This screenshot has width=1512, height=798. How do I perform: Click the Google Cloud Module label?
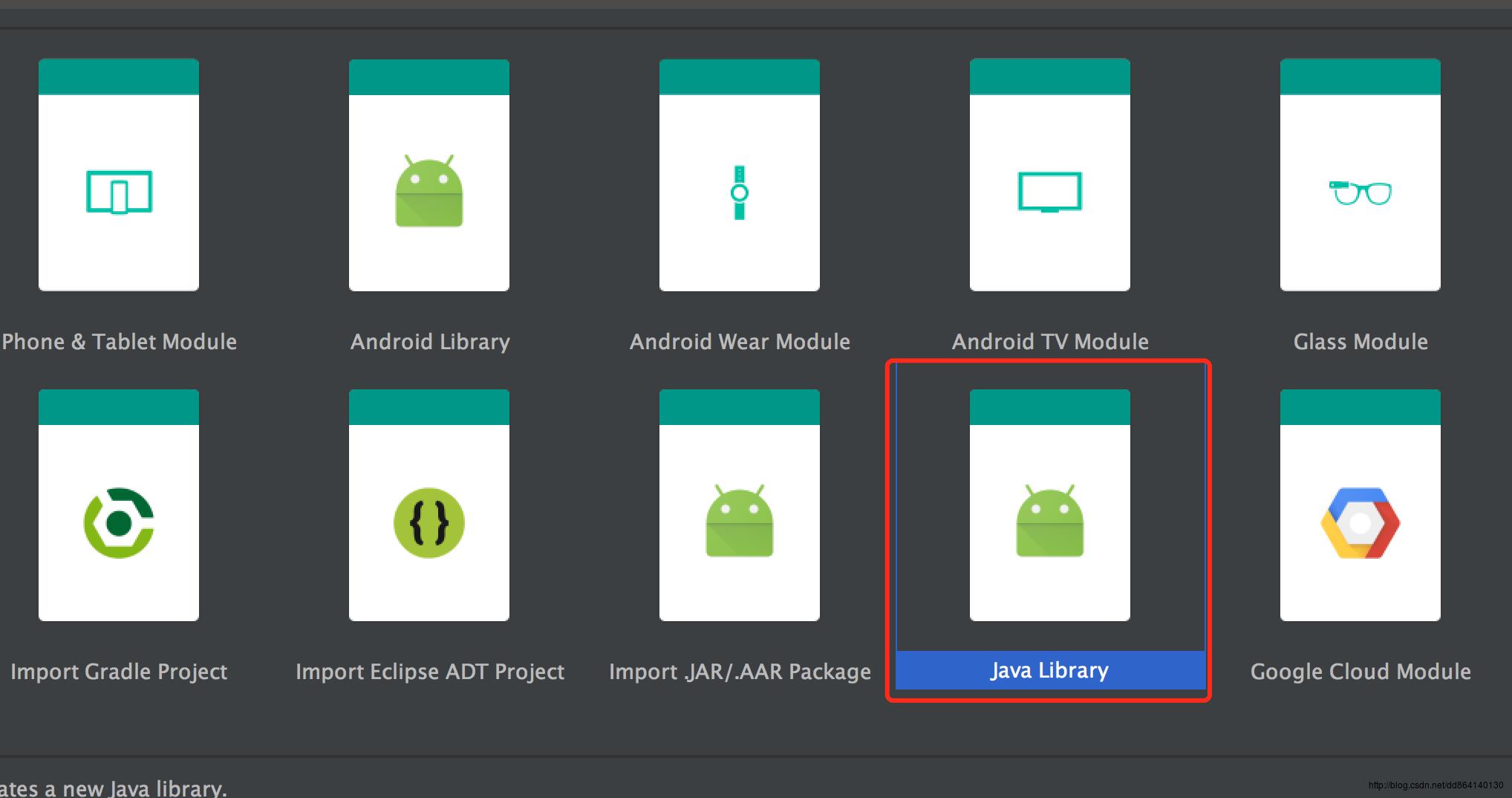click(x=1361, y=672)
